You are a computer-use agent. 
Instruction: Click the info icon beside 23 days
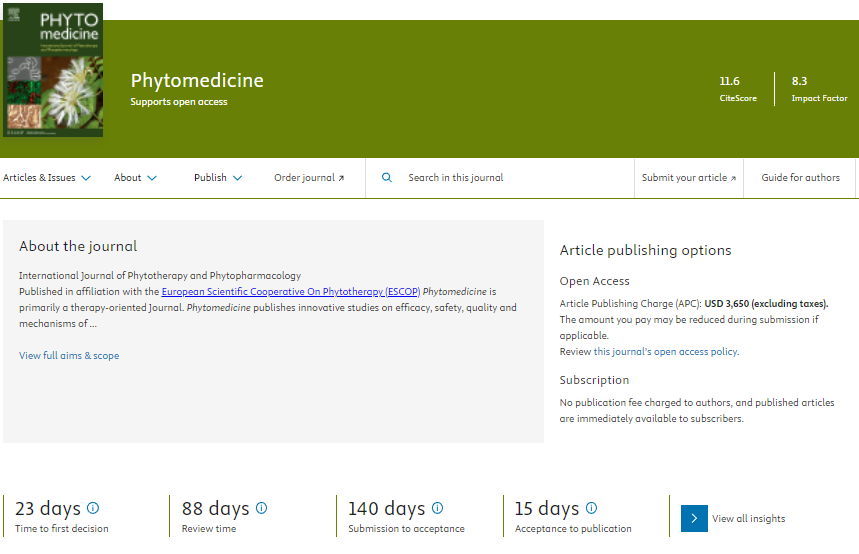click(93, 508)
